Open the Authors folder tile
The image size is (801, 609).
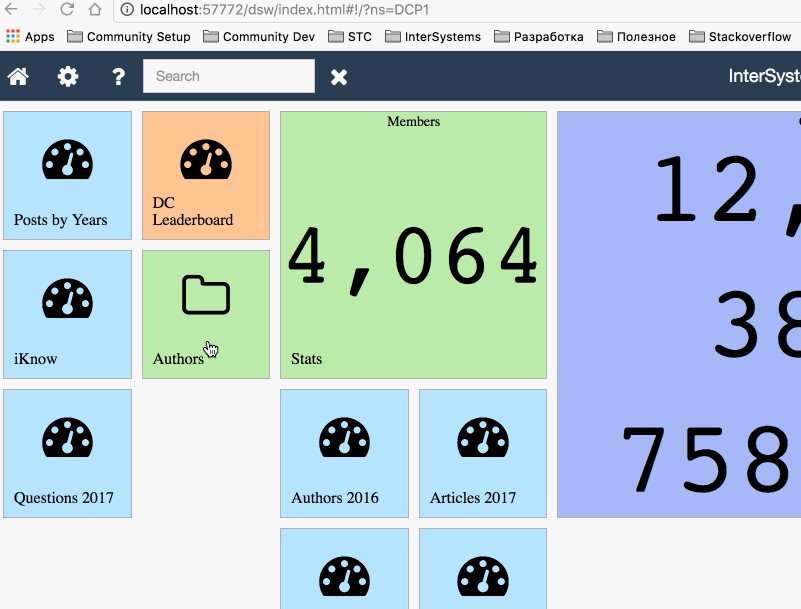[205, 314]
